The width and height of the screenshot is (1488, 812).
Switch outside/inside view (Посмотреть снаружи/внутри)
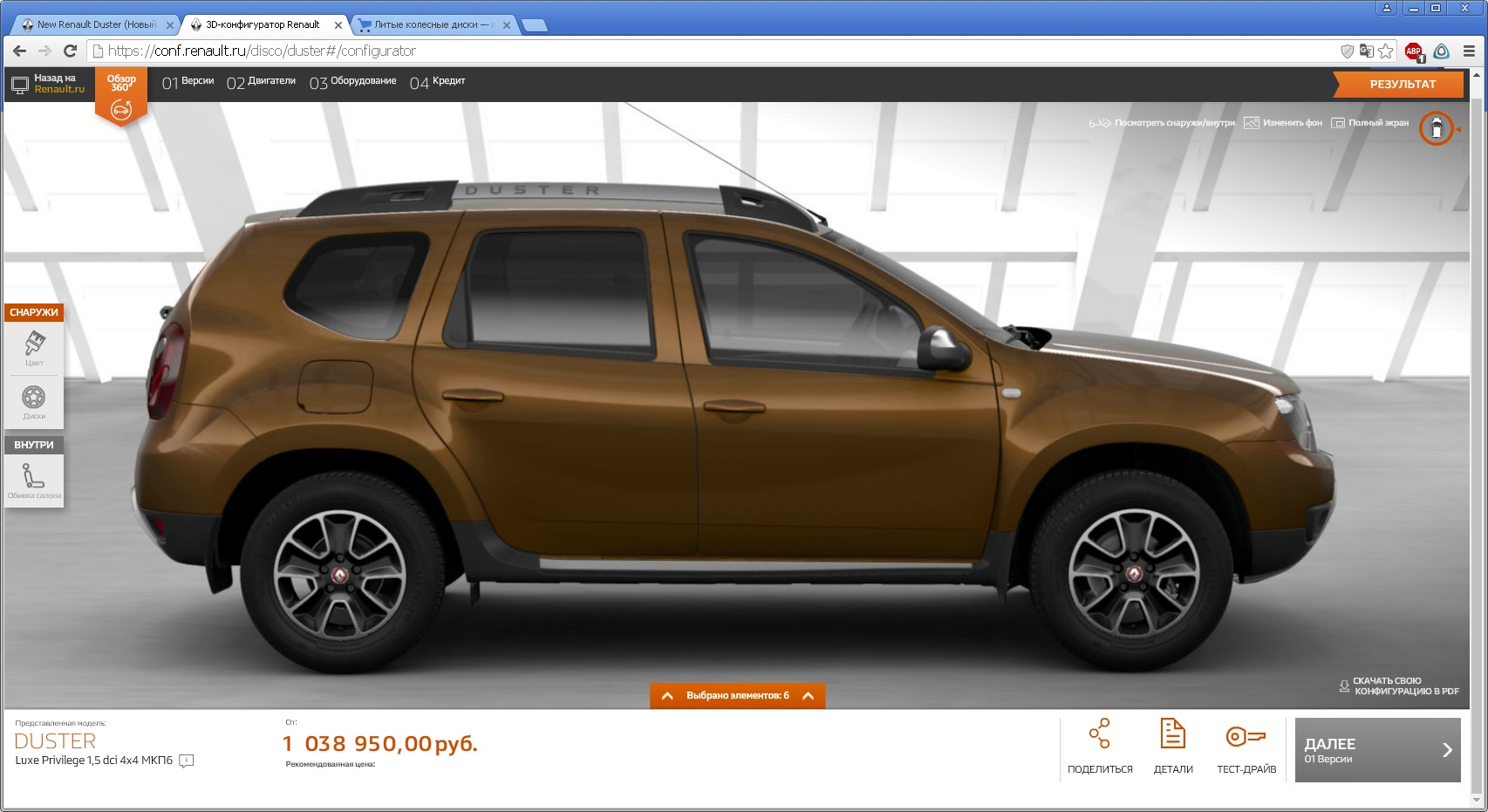click(x=1162, y=123)
